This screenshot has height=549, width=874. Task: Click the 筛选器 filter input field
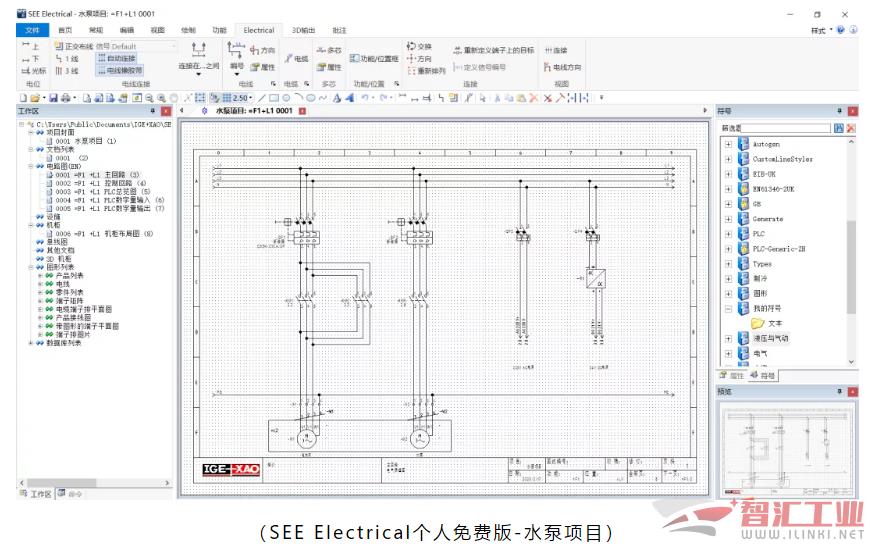[x=786, y=128]
